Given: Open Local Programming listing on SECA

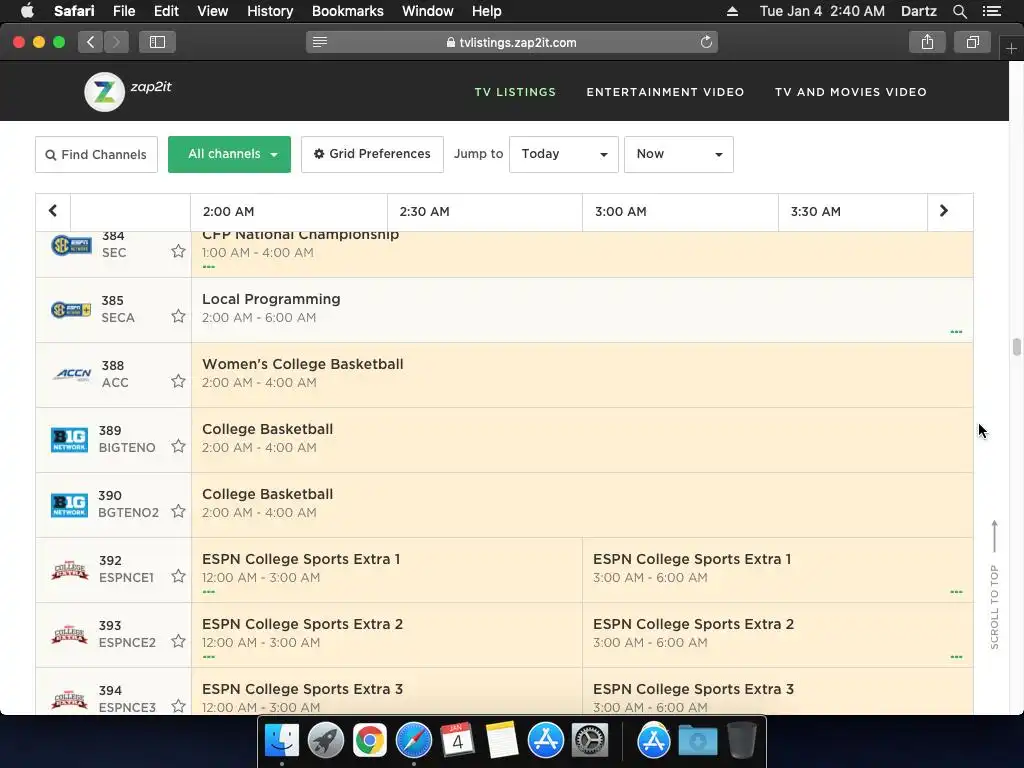Looking at the screenshot, I should point(582,310).
